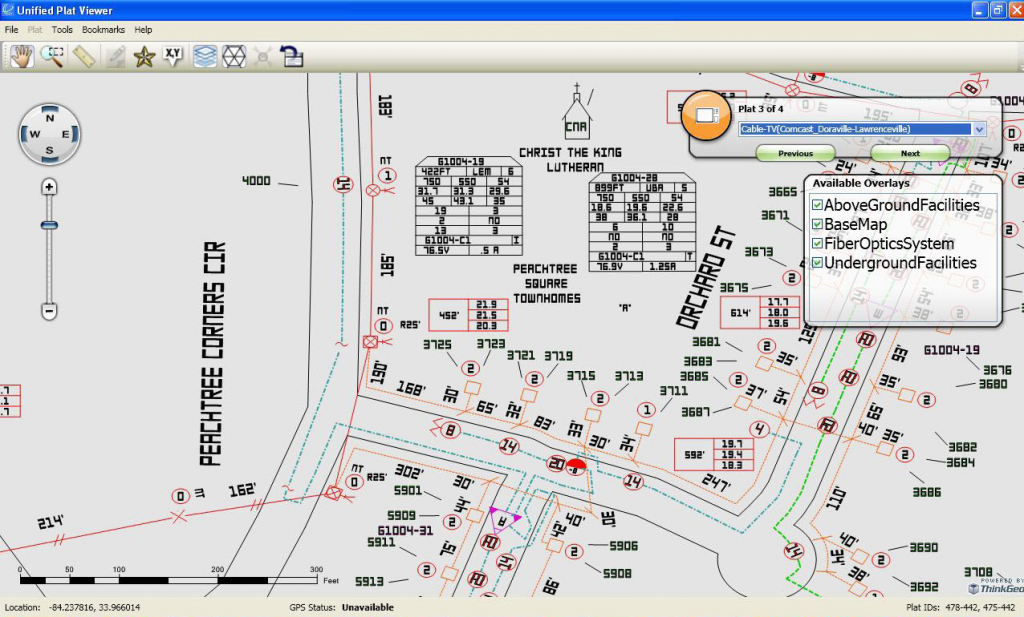This screenshot has height=617, width=1024.
Task: Select the ruler measure tool
Action: click(84, 57)
